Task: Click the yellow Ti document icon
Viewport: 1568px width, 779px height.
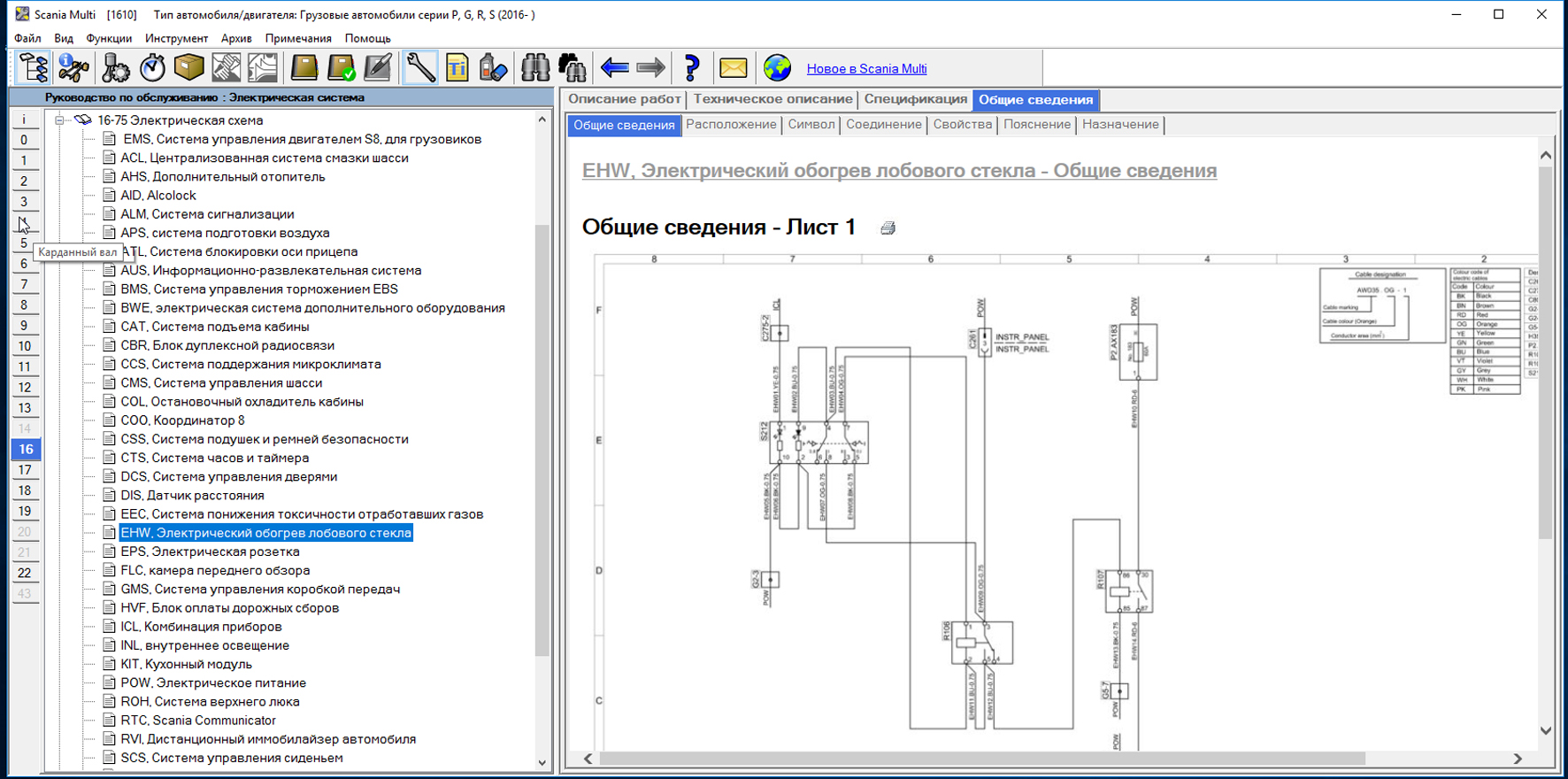Action: (x=457, y=68)
